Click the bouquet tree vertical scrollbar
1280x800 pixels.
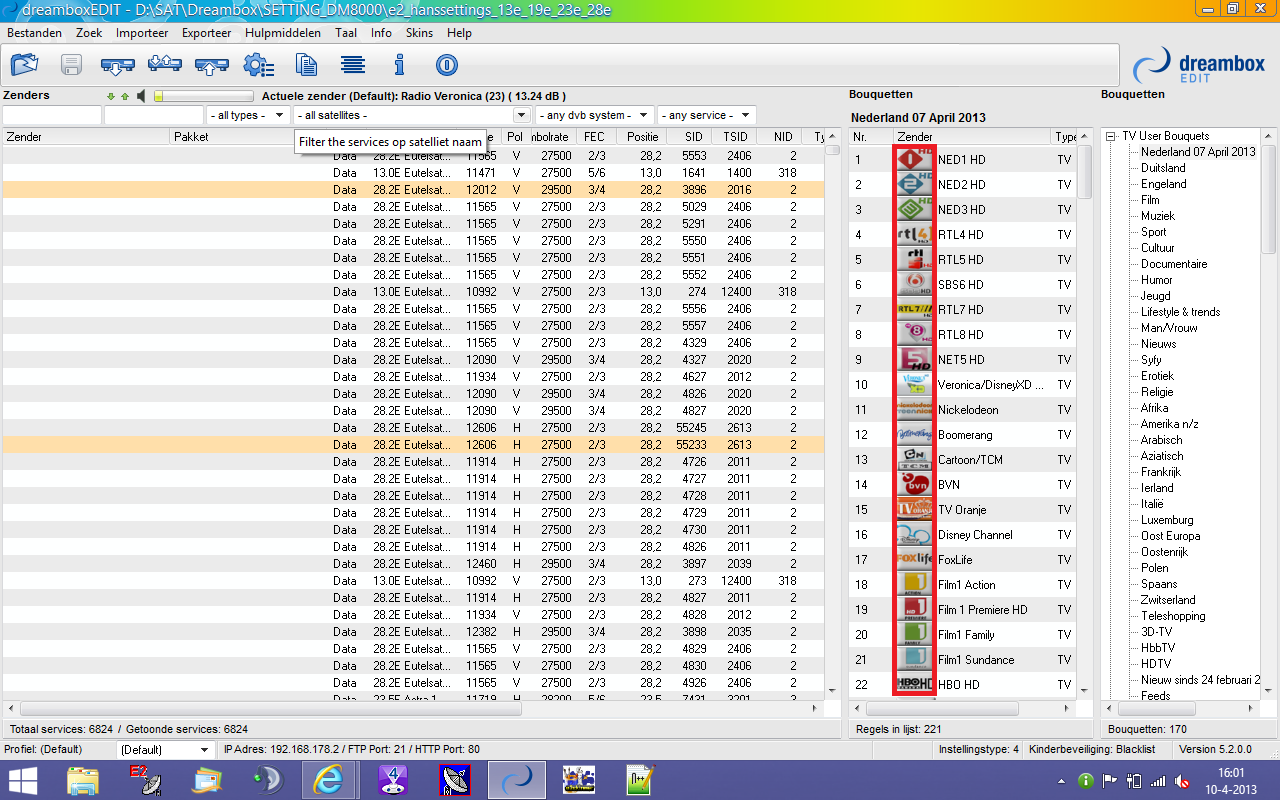tap(1269, 415)
